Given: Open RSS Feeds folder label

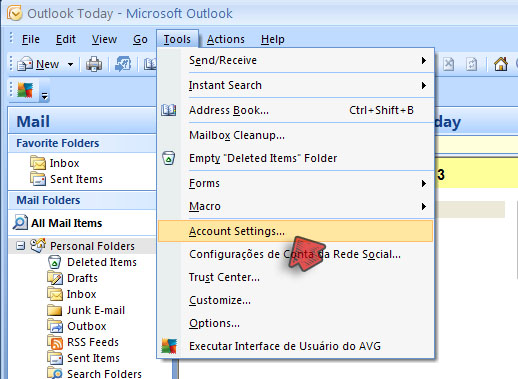Looking at the screenshot, I should tap(93, 342).
